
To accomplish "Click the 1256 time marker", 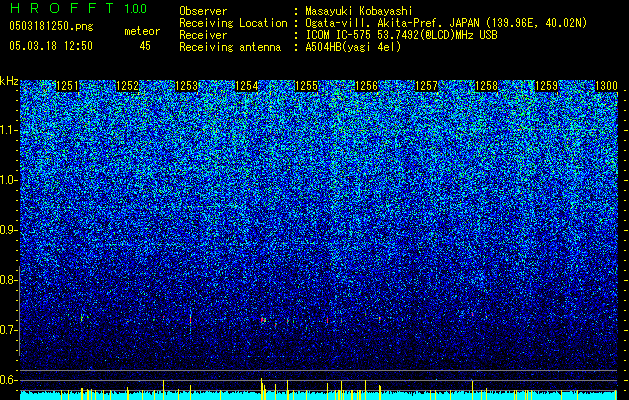I will (x=367, y=86).
